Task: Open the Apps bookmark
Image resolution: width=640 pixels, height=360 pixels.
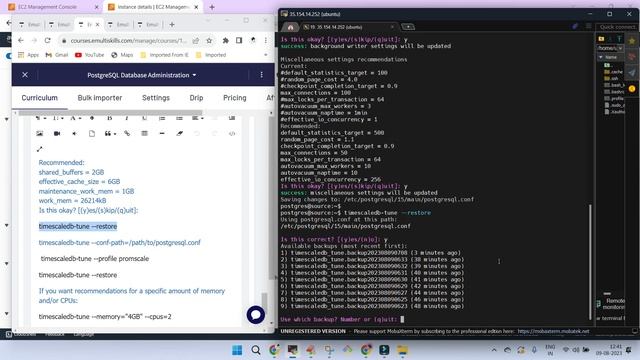Action: [x=29, y=55]
